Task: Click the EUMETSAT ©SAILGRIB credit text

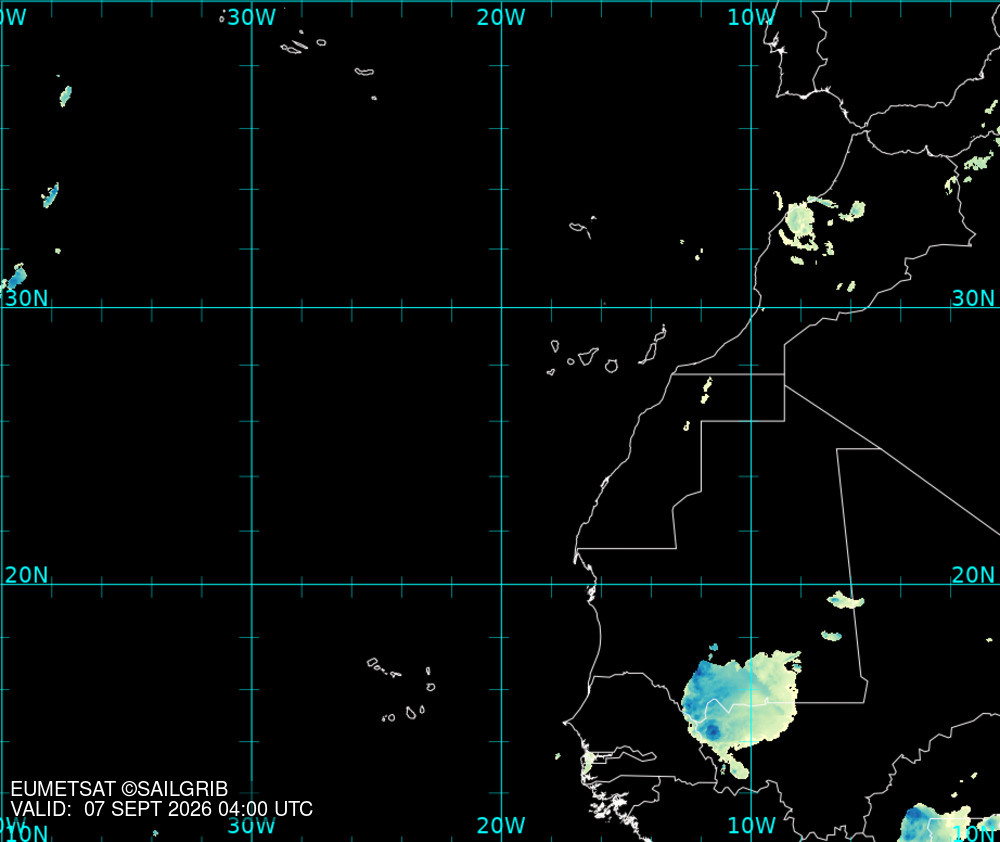Action: (x=119, y=789)
